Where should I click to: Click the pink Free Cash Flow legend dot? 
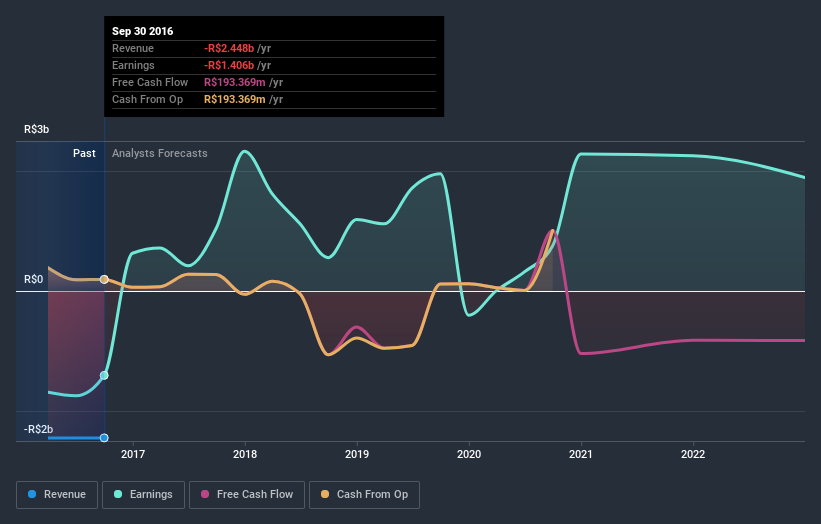click(x=205, y=494)
